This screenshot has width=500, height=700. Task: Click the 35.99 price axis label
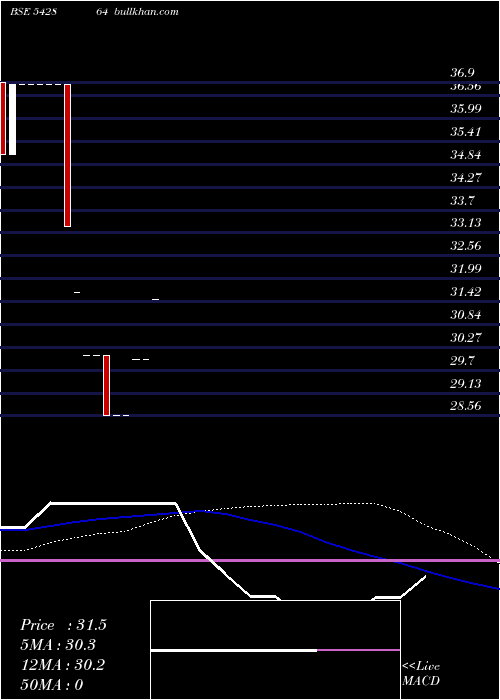coord(465,108)
